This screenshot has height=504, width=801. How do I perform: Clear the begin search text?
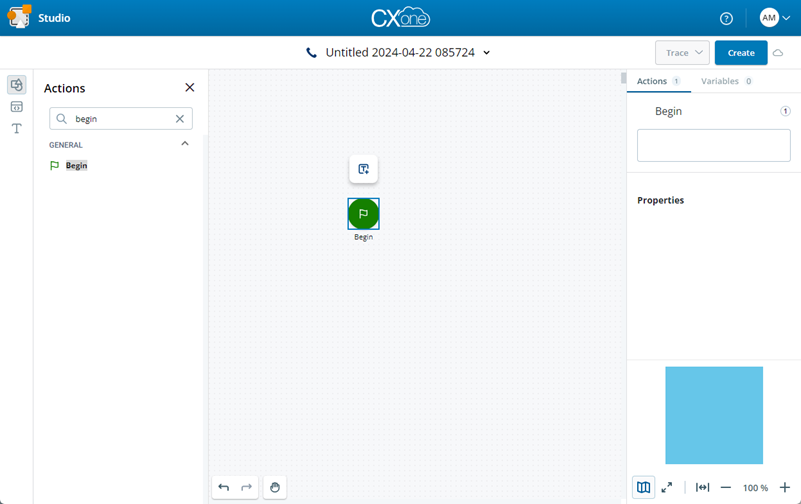180,119
